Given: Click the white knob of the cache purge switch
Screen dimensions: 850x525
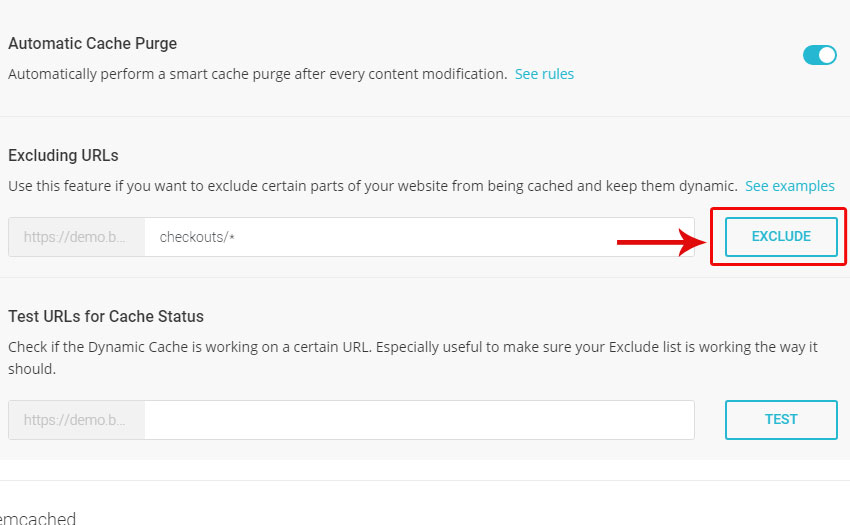Looking at the screenshot, I should click(x=827, y=55).
